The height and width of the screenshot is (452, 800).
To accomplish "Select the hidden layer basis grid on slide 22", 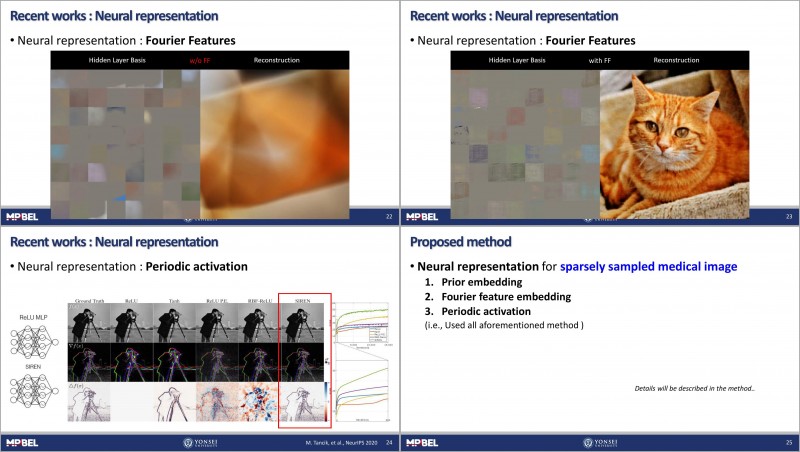I will point(125,144).
